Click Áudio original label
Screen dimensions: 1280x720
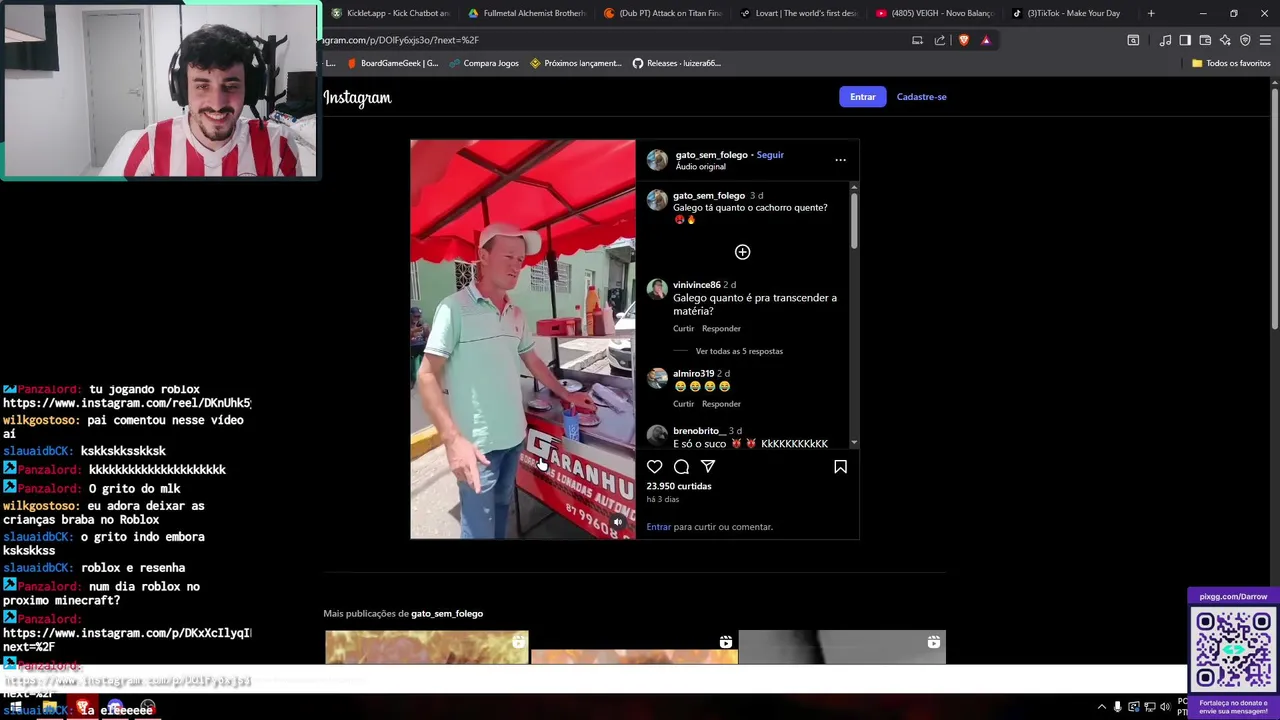(700, 167)
